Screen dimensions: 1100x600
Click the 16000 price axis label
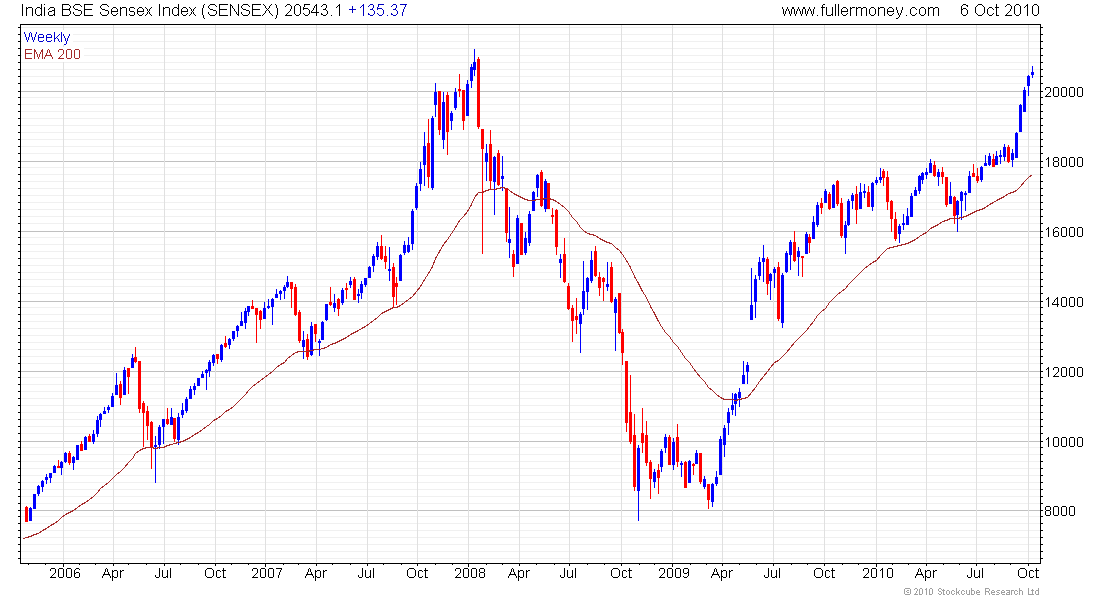coord(1064,232)
